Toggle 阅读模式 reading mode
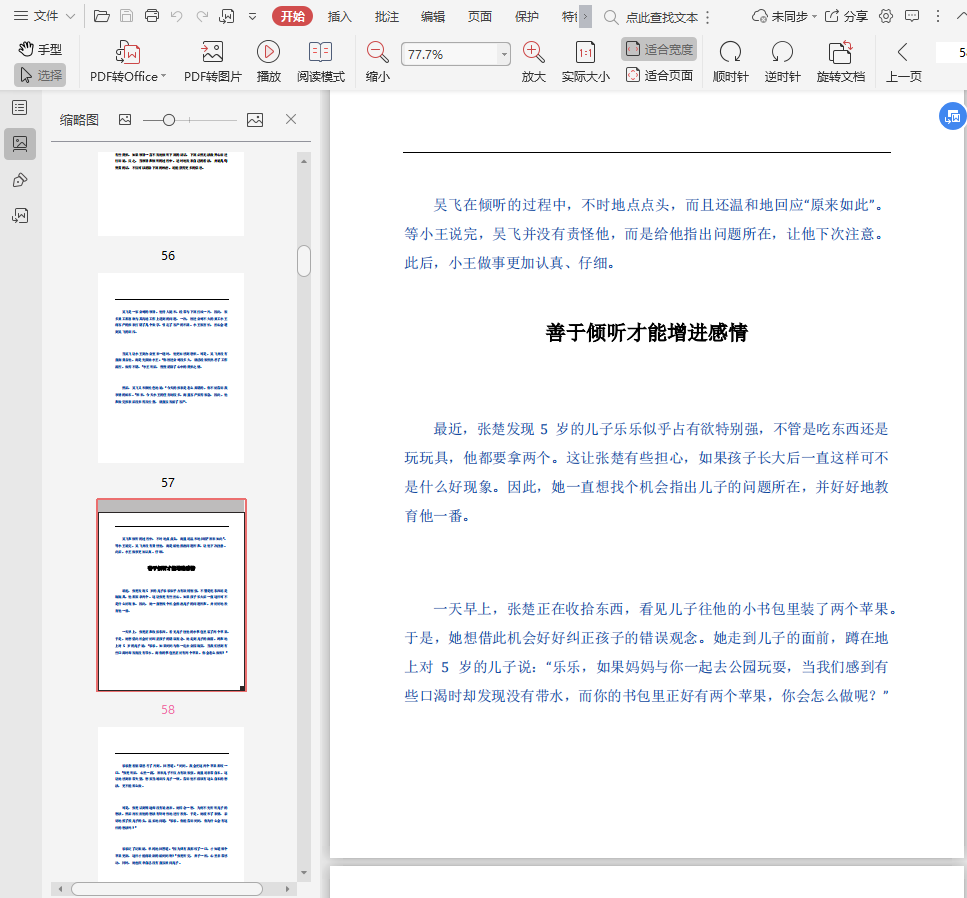967x898 pixels. [320, 53]
